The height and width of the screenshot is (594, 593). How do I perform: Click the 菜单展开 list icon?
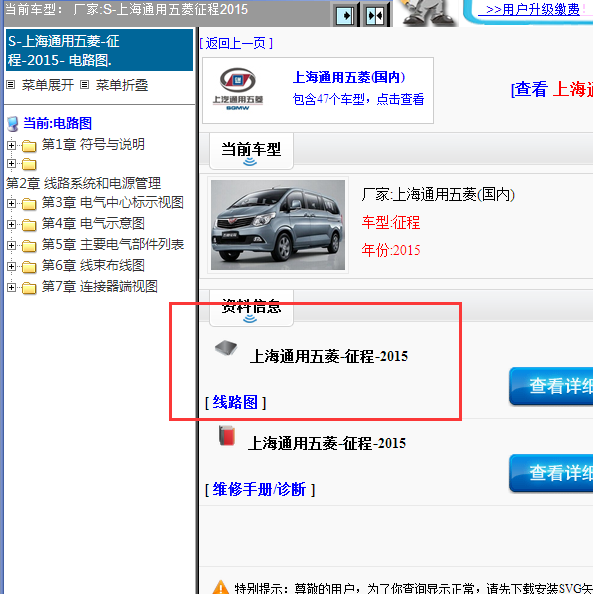click(11, 85)
